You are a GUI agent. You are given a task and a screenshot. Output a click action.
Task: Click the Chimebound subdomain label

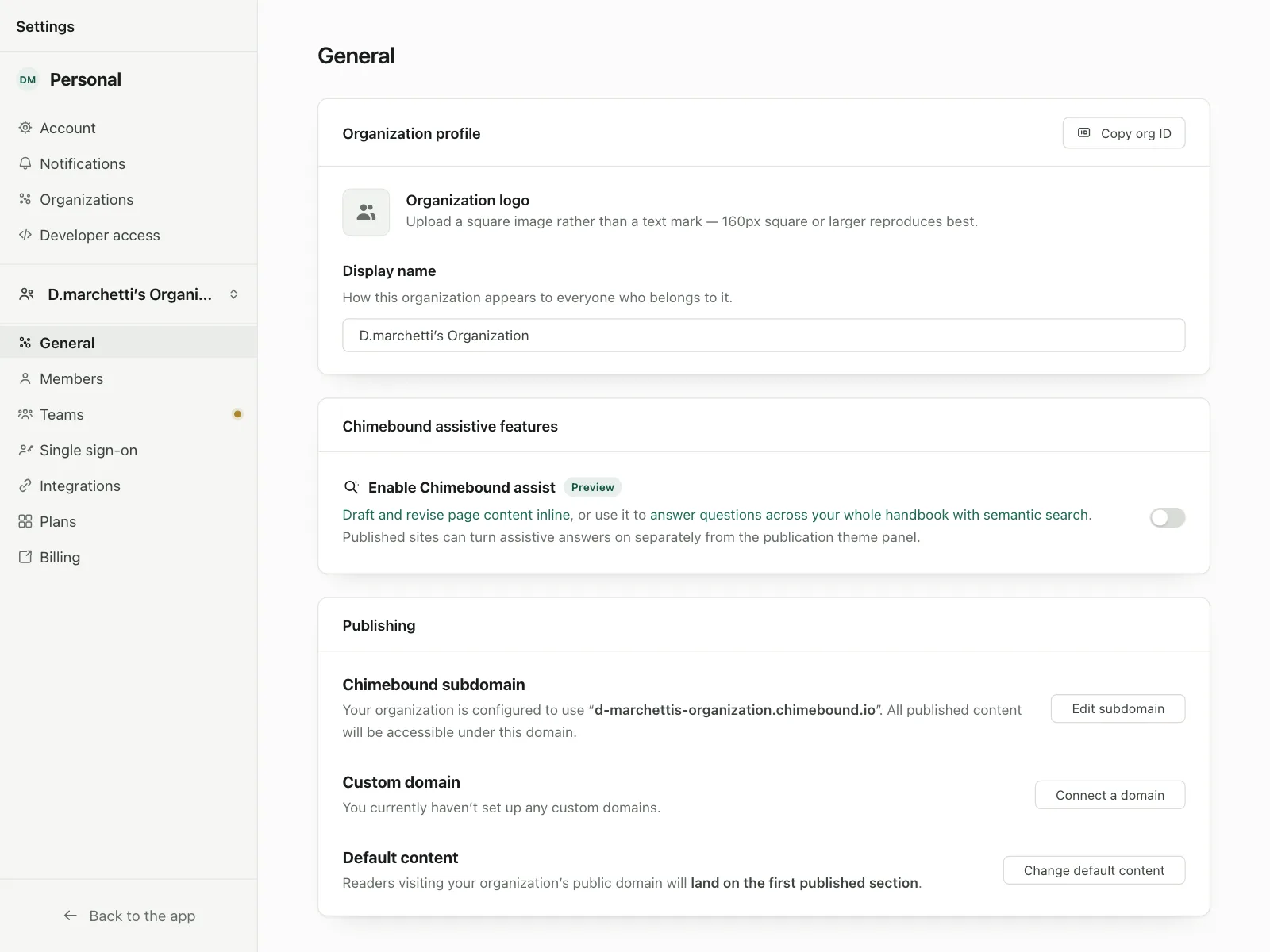point(433,685)
